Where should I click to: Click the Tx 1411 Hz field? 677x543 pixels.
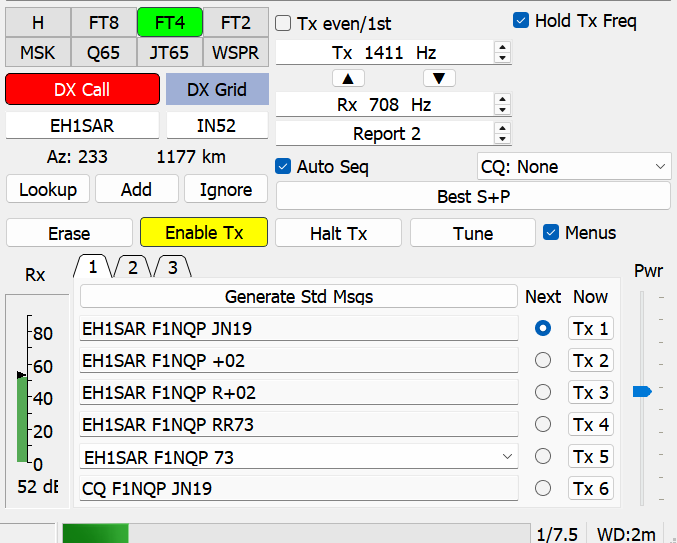tap(385, 52)
